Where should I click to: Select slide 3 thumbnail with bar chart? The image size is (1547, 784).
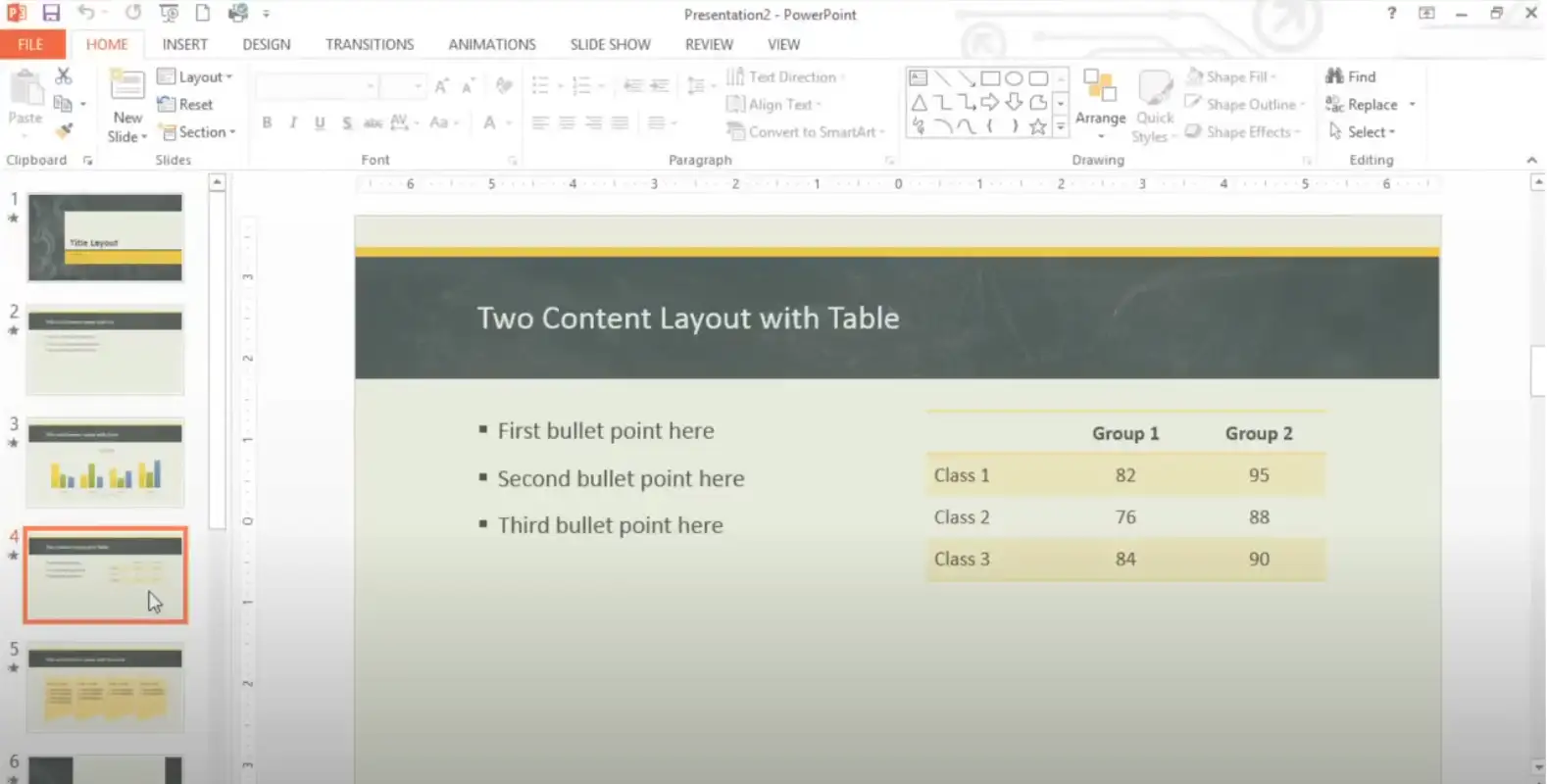click(106, 463)
